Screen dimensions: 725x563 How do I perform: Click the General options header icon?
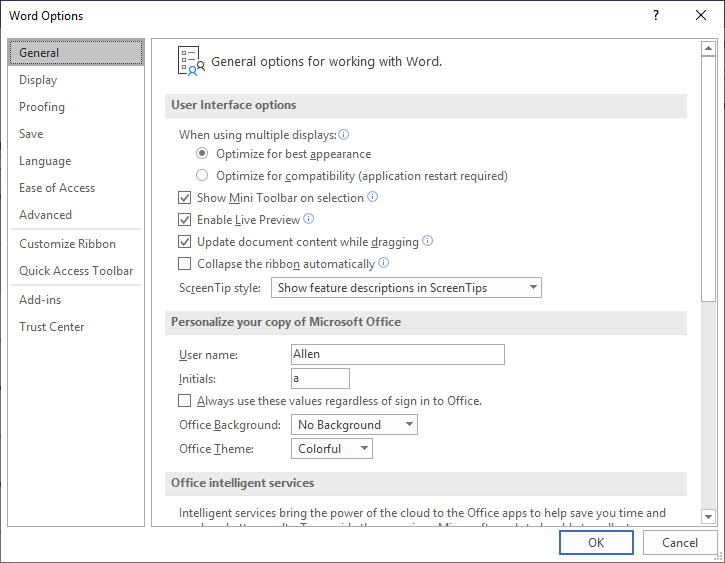(191, 61)
